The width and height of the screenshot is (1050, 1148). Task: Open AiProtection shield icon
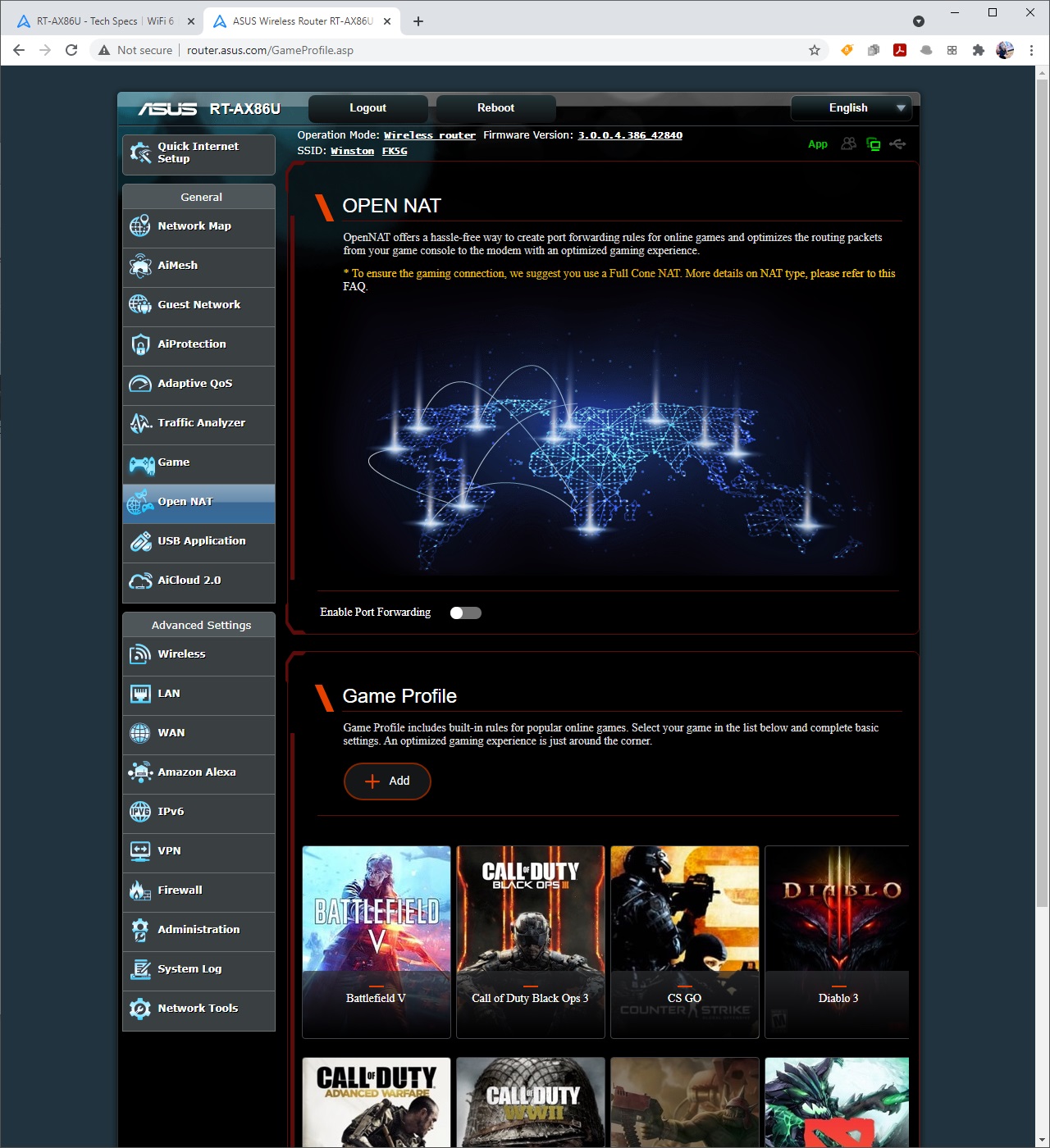click(x=140, y=344)
